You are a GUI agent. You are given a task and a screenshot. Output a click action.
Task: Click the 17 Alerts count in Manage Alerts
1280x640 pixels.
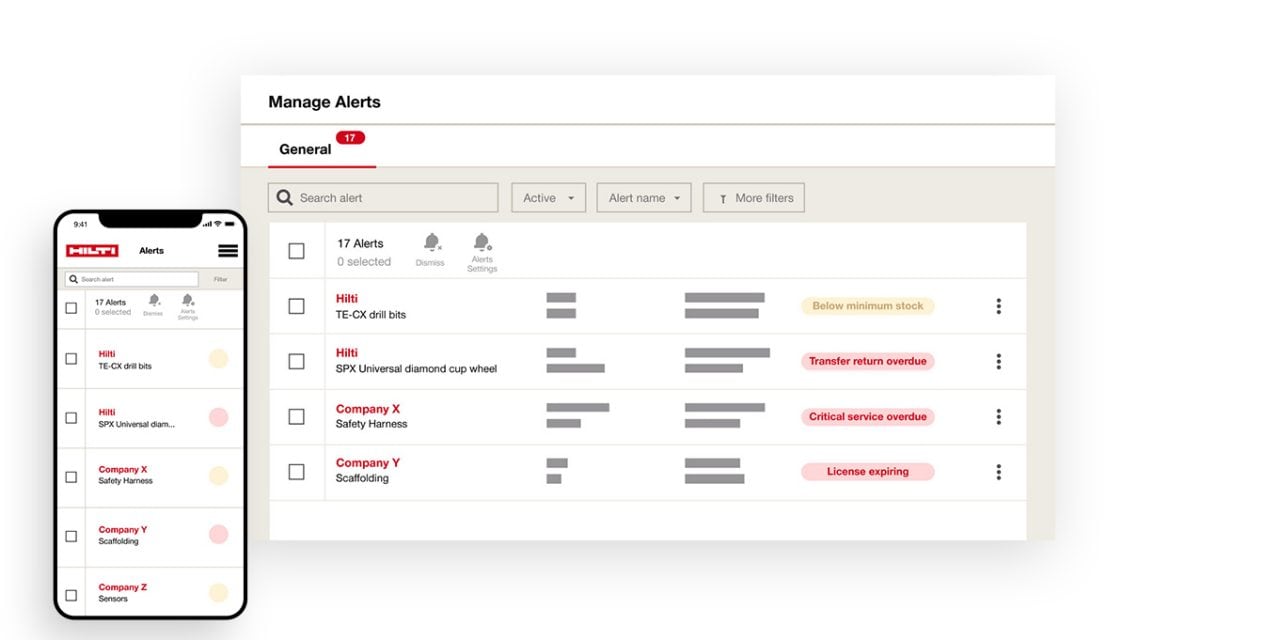[360, 243]
